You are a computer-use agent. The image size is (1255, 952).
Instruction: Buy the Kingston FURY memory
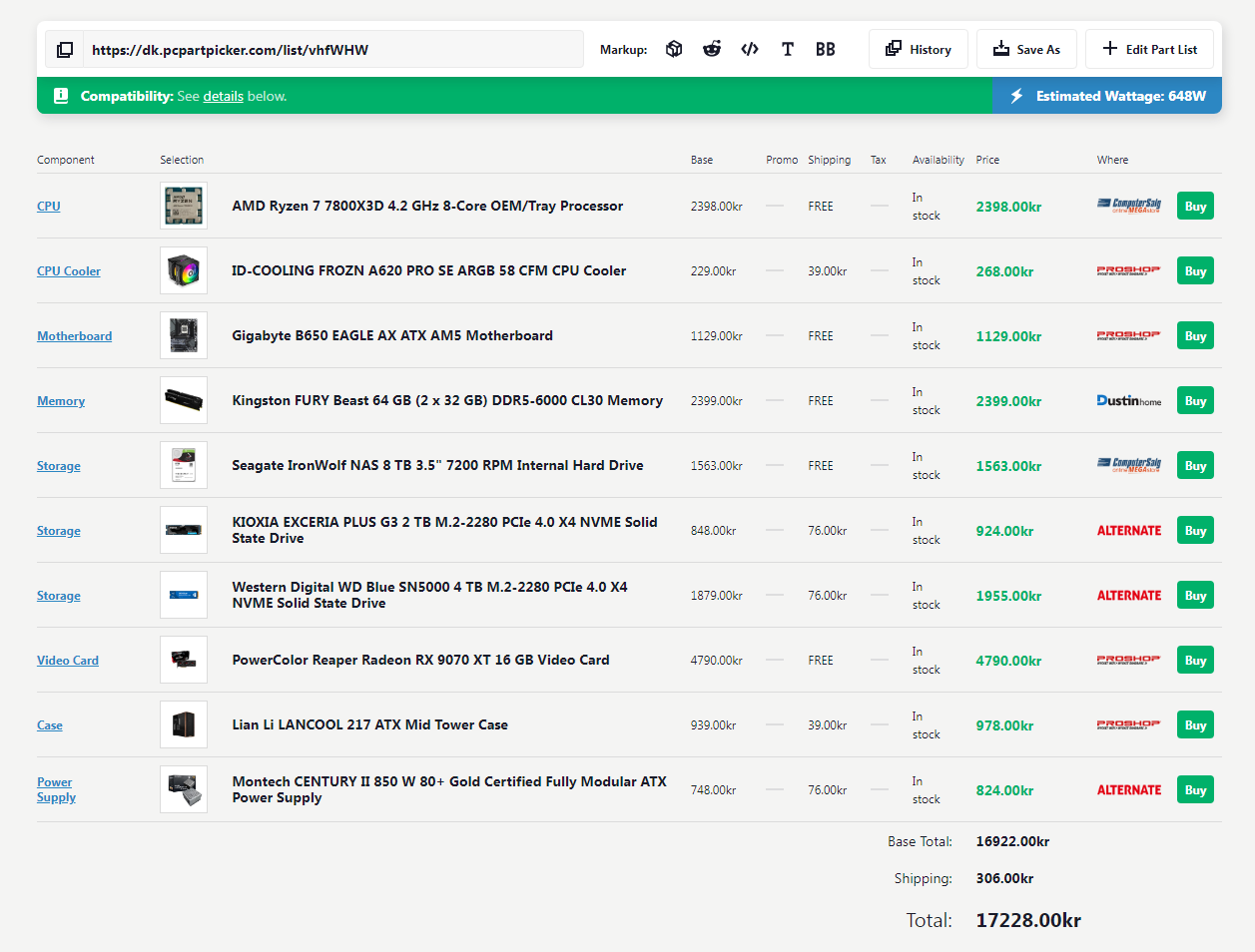click(1195, 400)
